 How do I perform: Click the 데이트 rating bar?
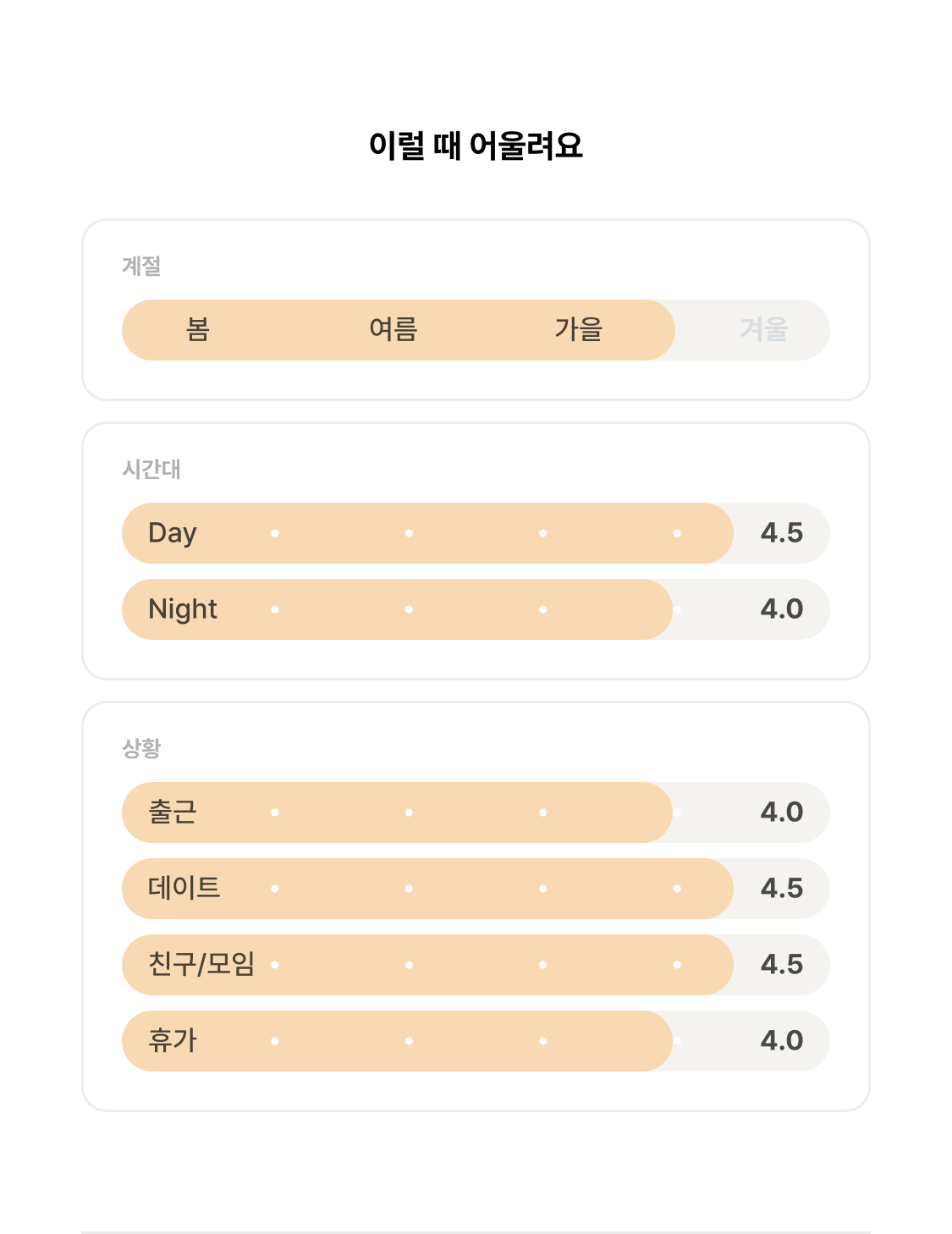pos(476,889)
